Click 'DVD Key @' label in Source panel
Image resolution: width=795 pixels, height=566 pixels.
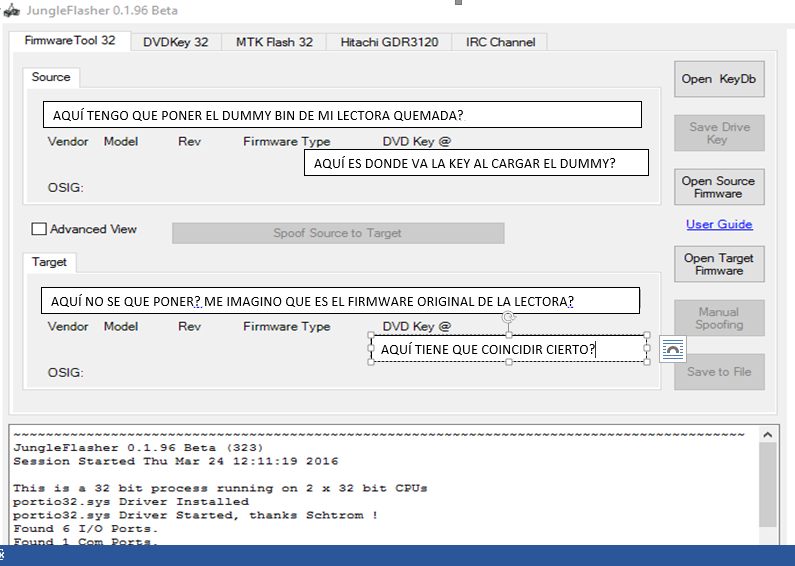coord(416,142)
